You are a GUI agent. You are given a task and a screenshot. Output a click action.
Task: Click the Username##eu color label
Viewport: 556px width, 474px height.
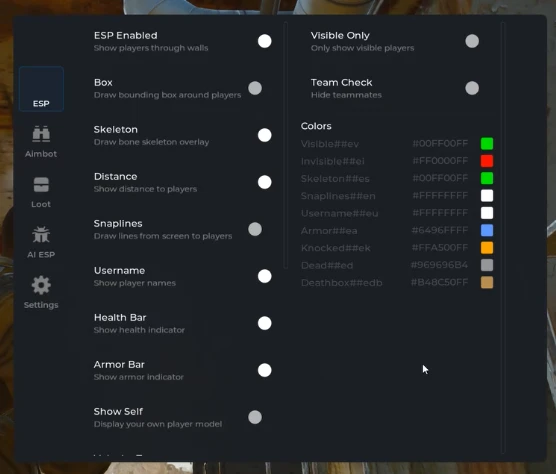[339, 213]
